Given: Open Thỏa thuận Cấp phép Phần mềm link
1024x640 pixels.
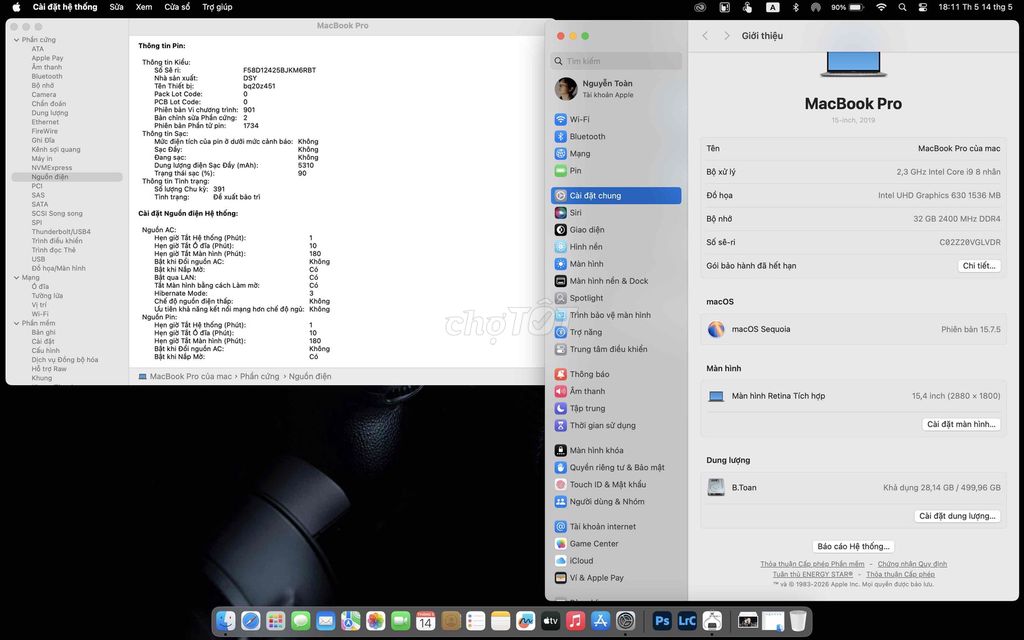Looking at the screenshot, I should tap(812, 564).
